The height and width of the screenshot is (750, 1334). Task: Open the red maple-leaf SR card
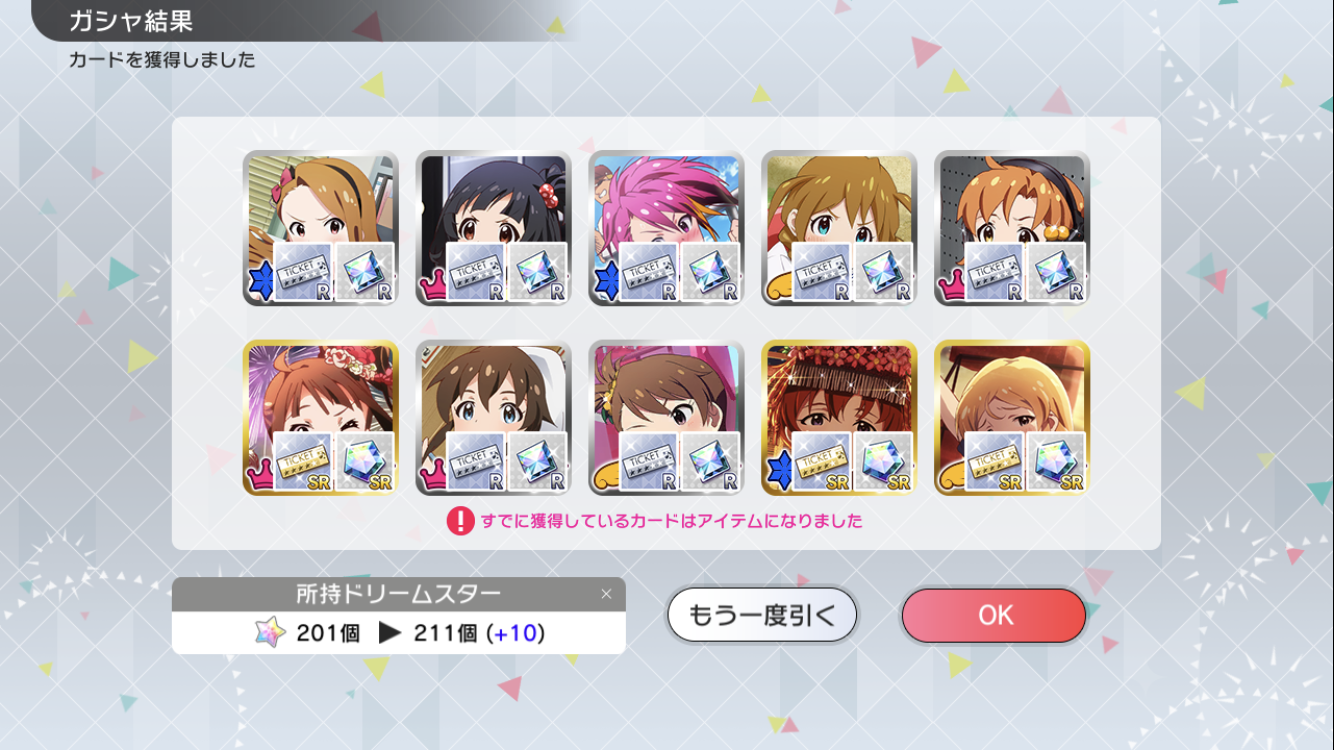point(839,417)
